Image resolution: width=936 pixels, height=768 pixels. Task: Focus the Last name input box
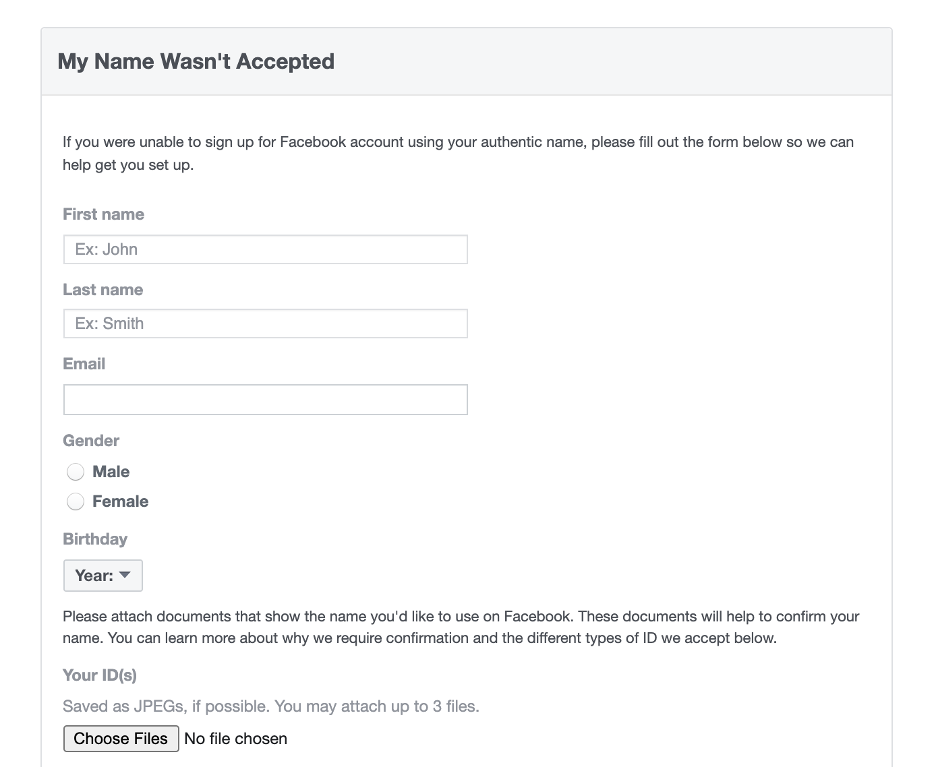point(265,323)
